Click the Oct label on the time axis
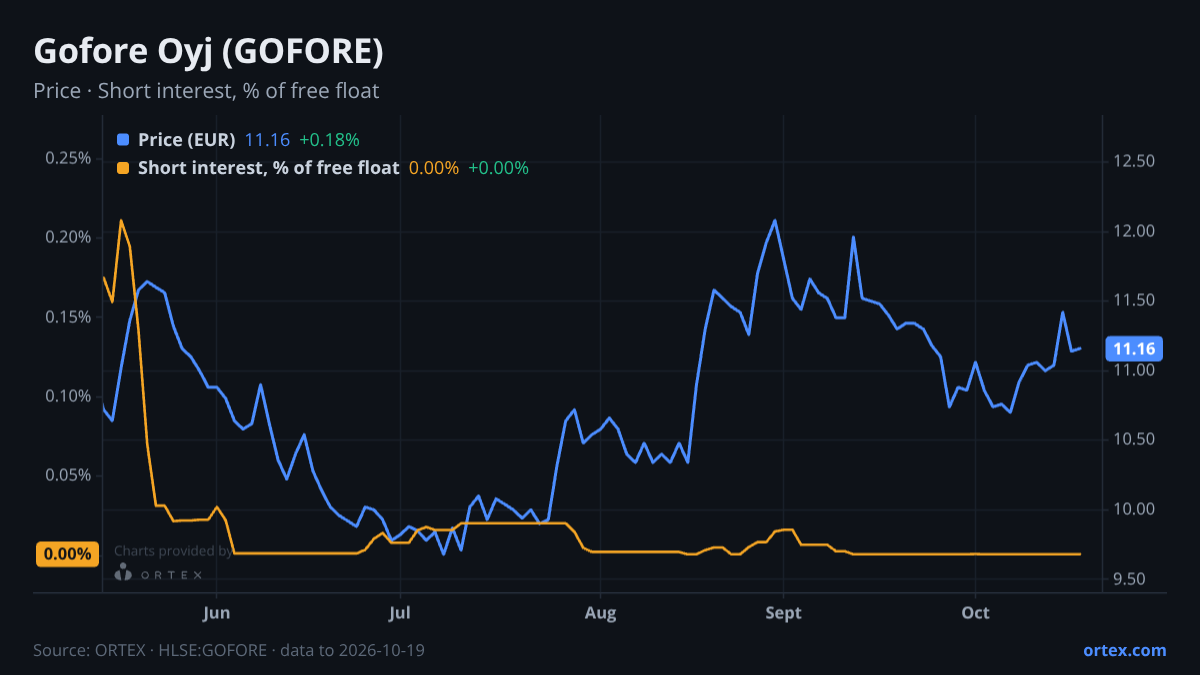Screen dimensions: 1200x675 975,612
